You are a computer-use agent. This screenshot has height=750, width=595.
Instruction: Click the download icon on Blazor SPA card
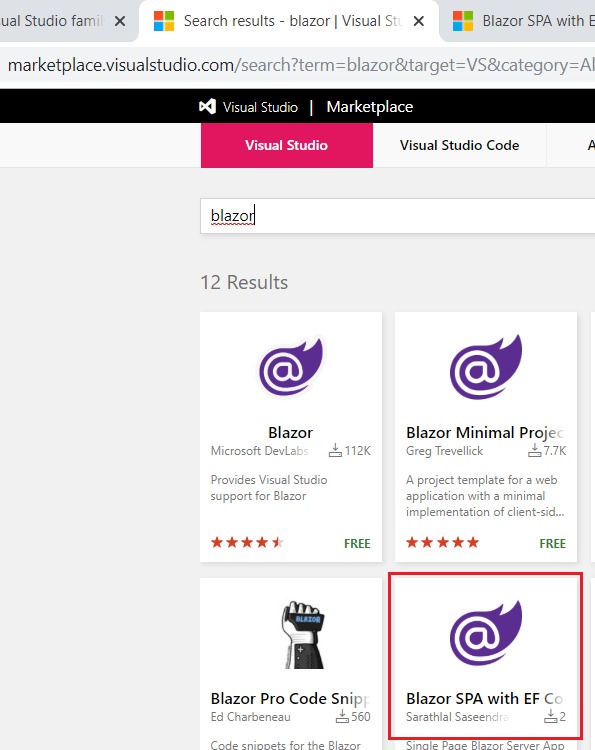[x=551, y=717]
